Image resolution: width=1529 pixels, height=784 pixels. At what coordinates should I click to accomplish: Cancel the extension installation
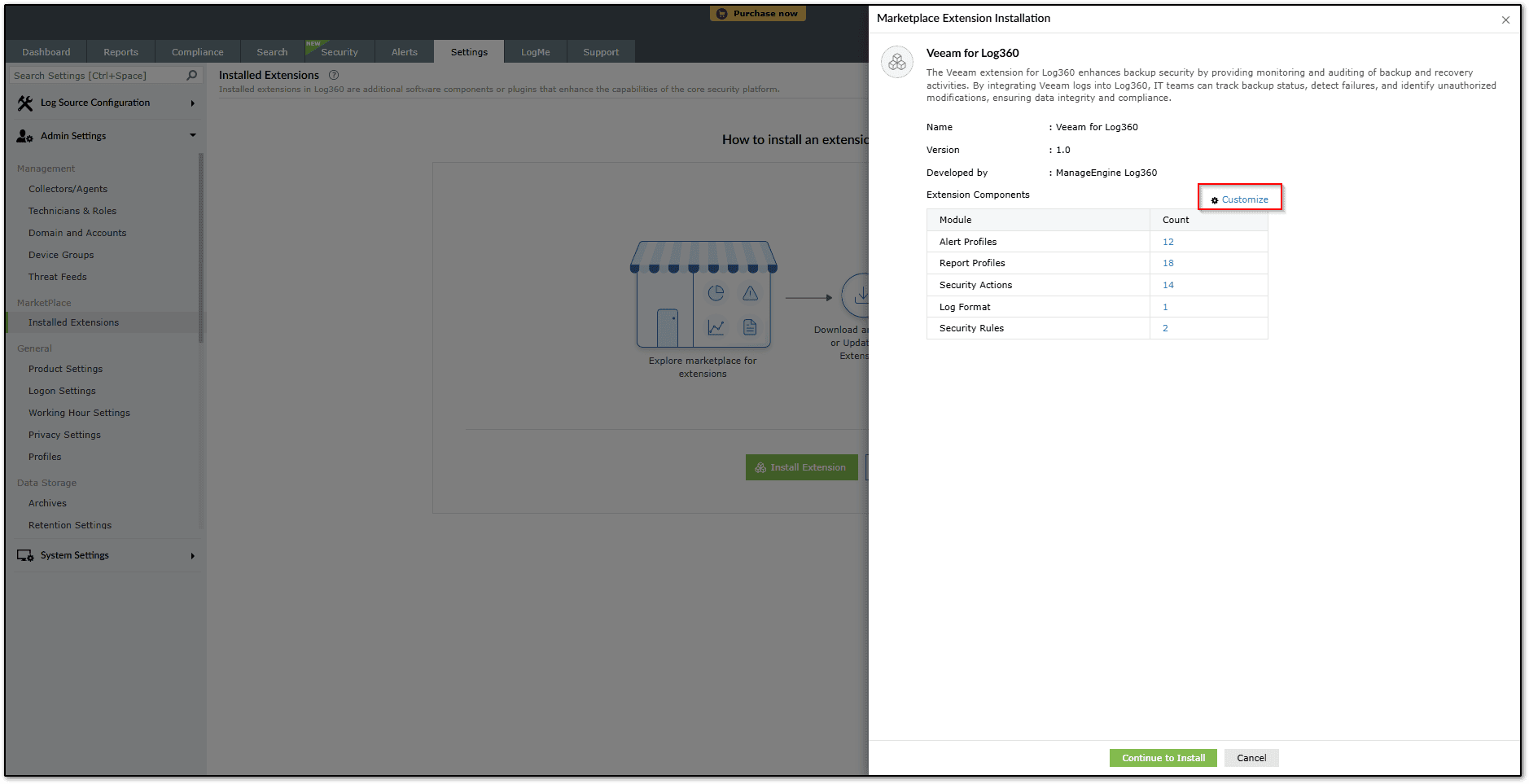coord(1251,758)
